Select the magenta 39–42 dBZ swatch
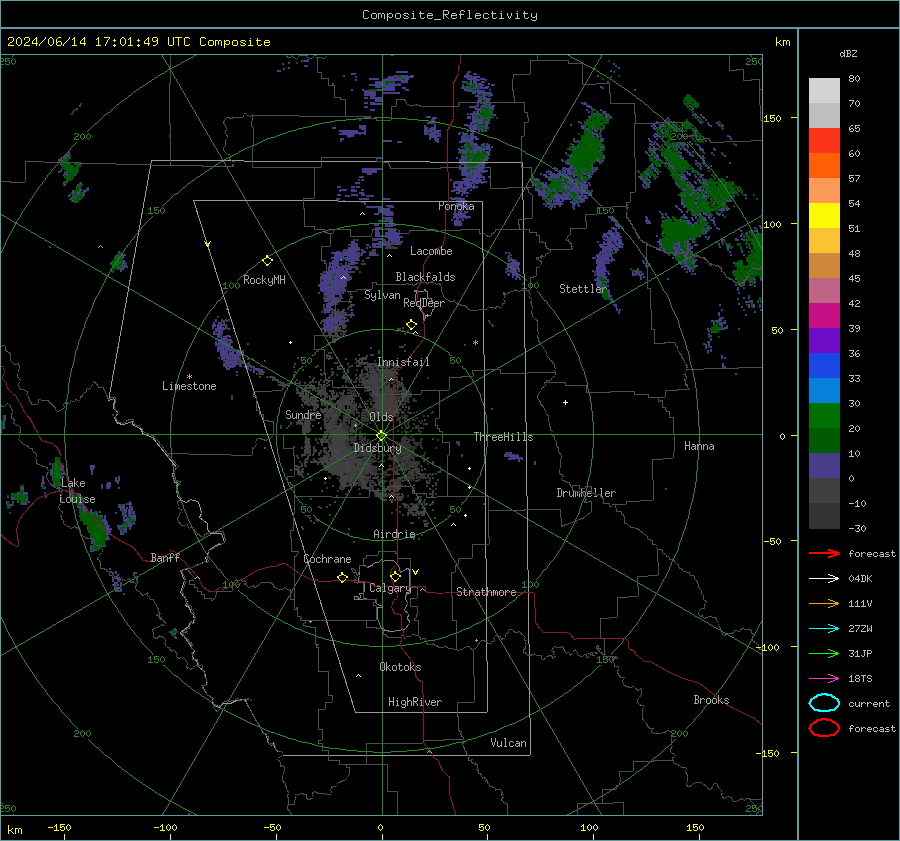900x841 pixels. [824, 316]
